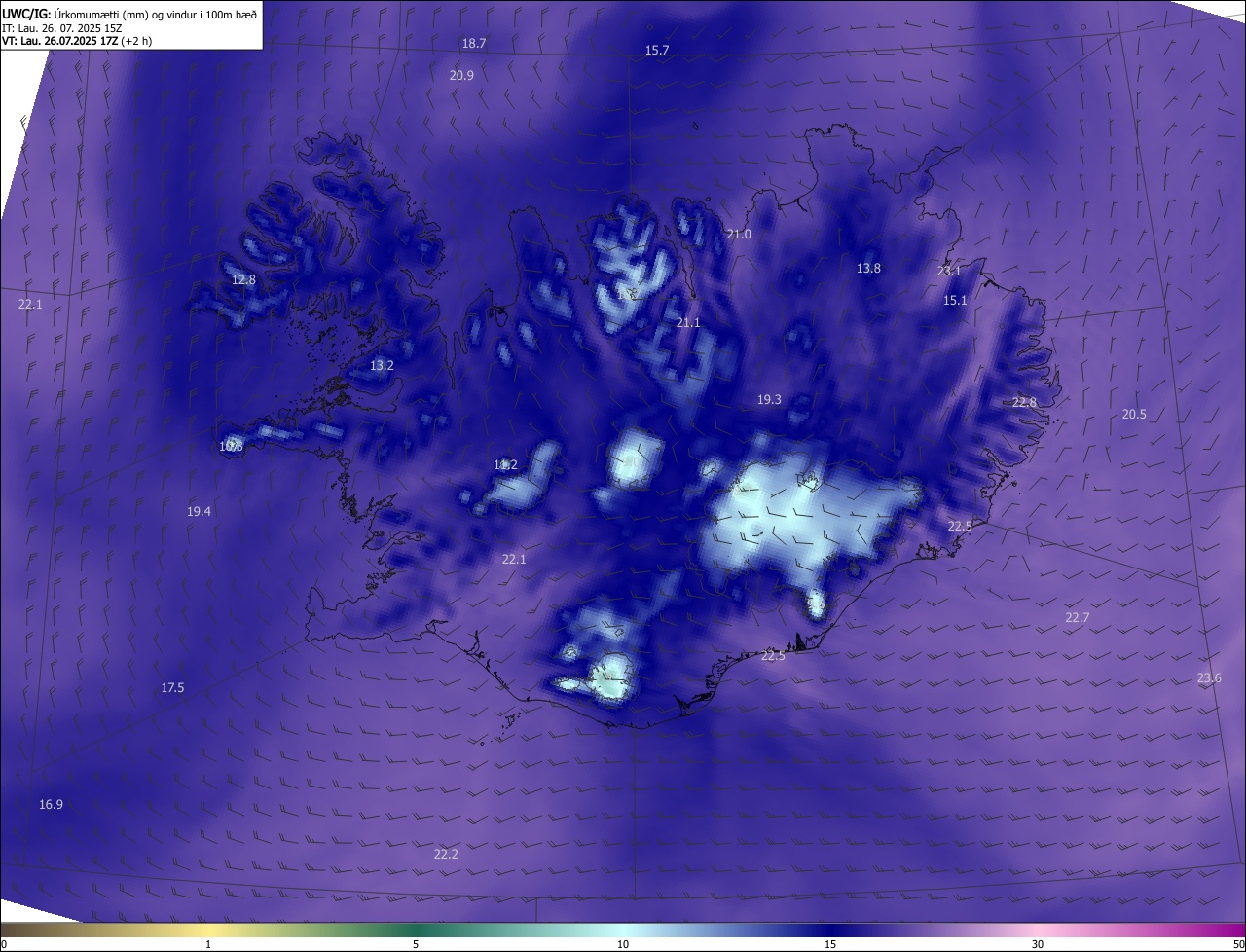Click the 17.5 value label
Screen dimensions: 1246x952
(172, 687)
